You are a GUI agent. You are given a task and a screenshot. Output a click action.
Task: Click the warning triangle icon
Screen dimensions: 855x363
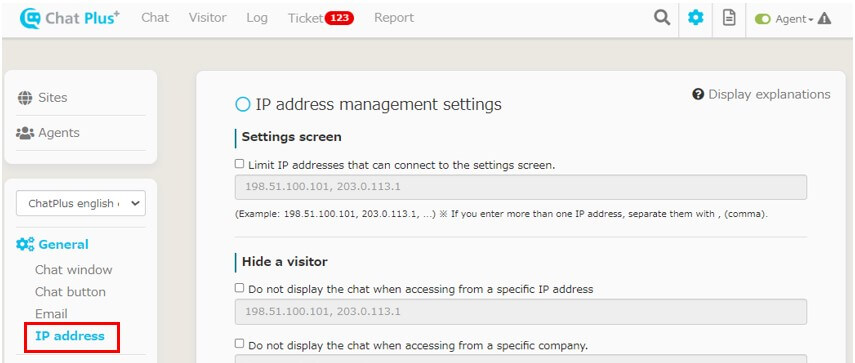tap(824, 19)
